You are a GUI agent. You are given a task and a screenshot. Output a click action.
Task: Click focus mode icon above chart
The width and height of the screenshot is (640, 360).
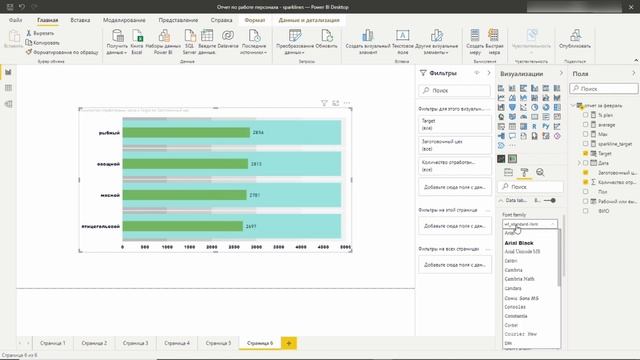(336, 103)
